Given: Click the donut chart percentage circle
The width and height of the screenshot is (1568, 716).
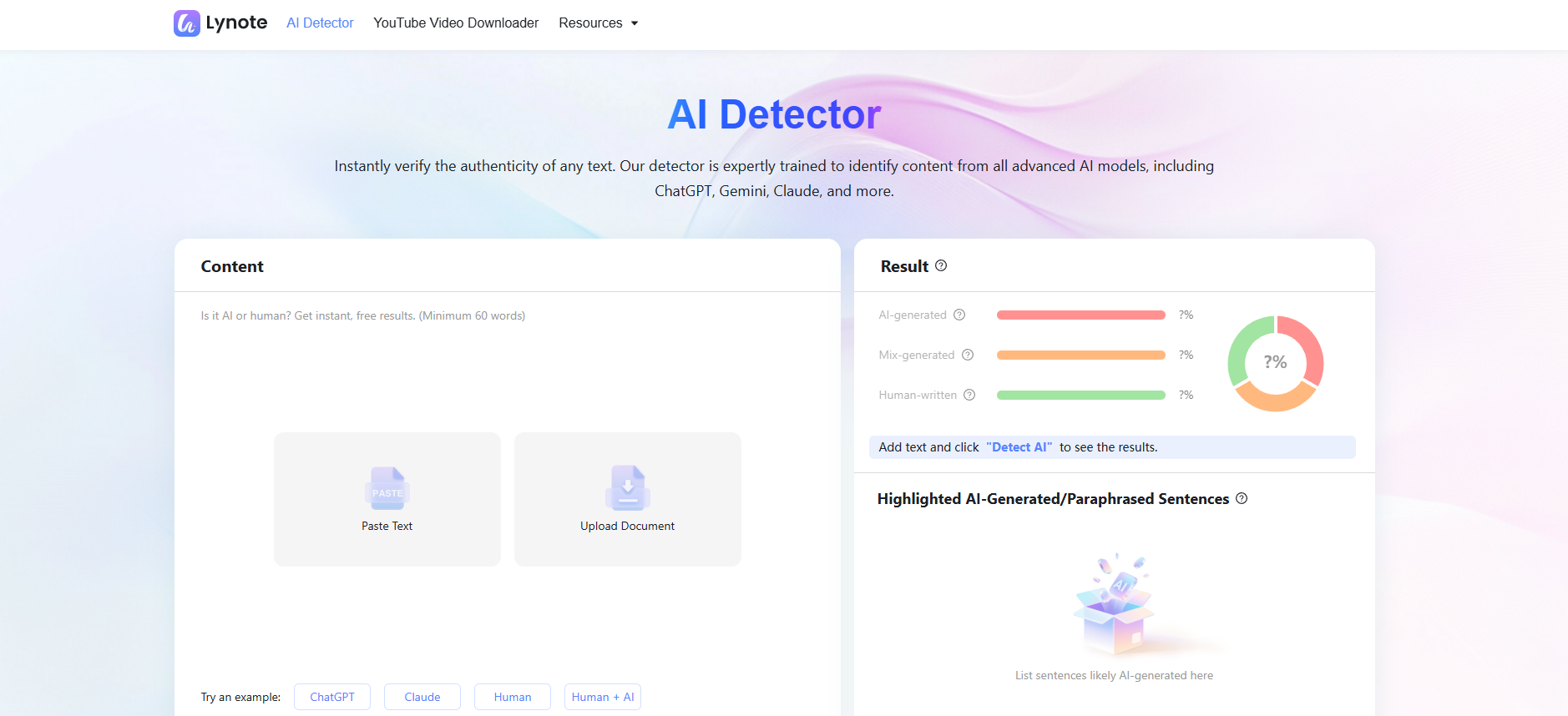Looking at the screenshot, I should tap(1275, 362).
